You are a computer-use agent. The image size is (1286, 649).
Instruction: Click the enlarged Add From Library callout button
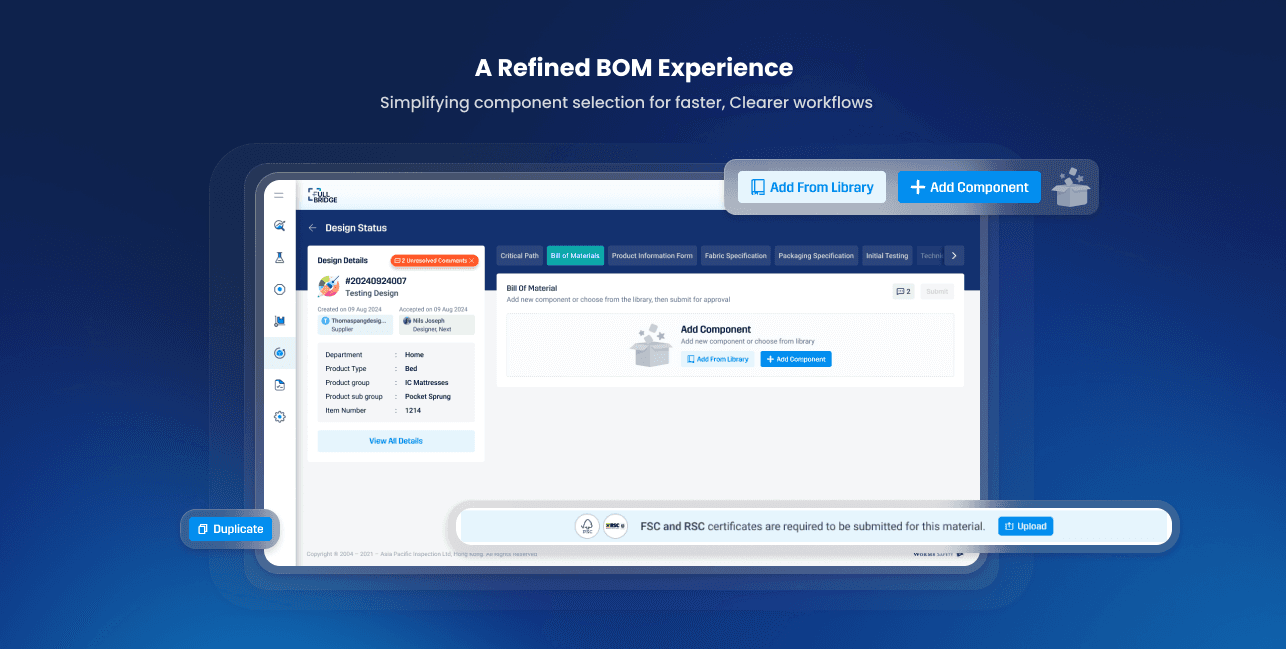tap(812, 187)
